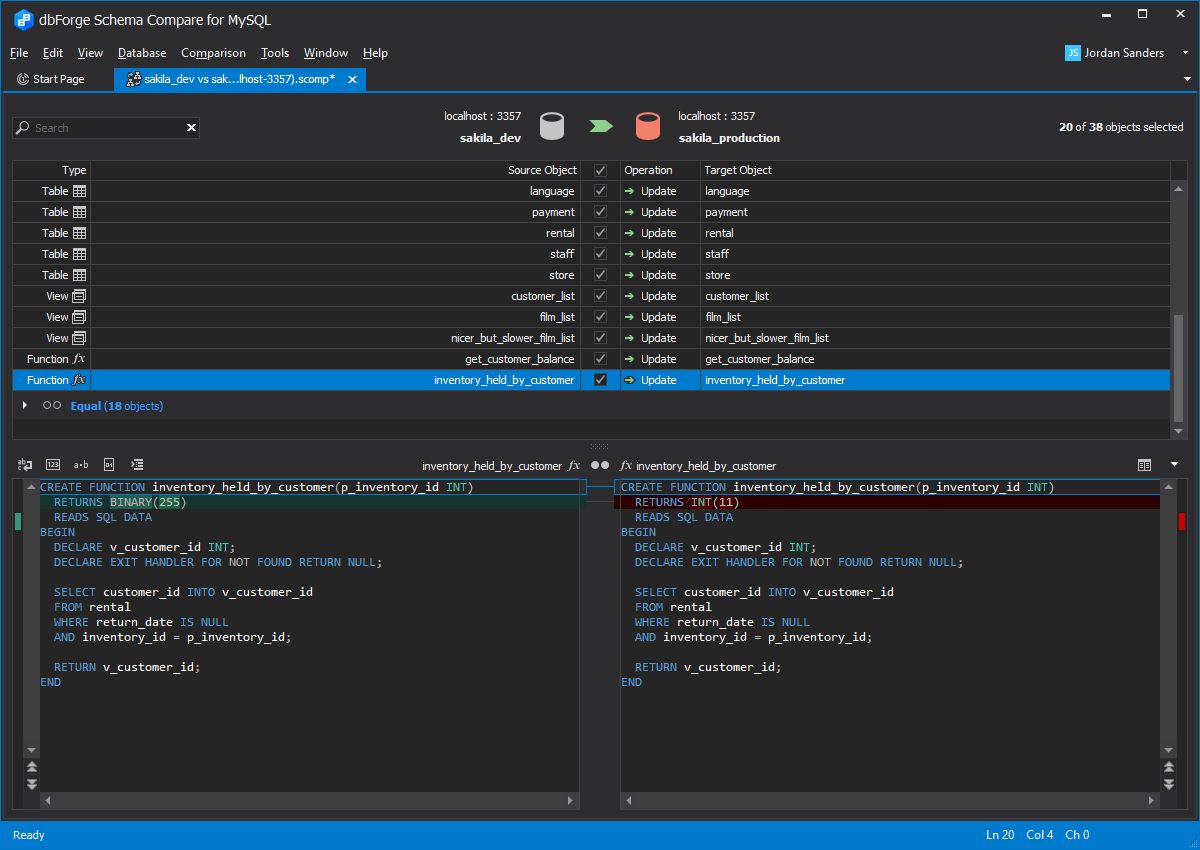Click the Jordan Sanders account avatar
Image resolution: width=1200 pixels, height=850 pixels.
pyautogui.click(x=1072, y=53)
